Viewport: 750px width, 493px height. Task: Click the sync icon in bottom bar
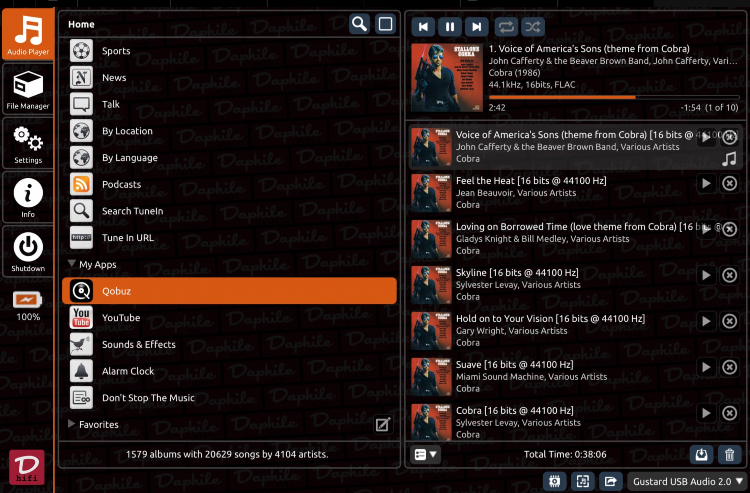(583, 482)
